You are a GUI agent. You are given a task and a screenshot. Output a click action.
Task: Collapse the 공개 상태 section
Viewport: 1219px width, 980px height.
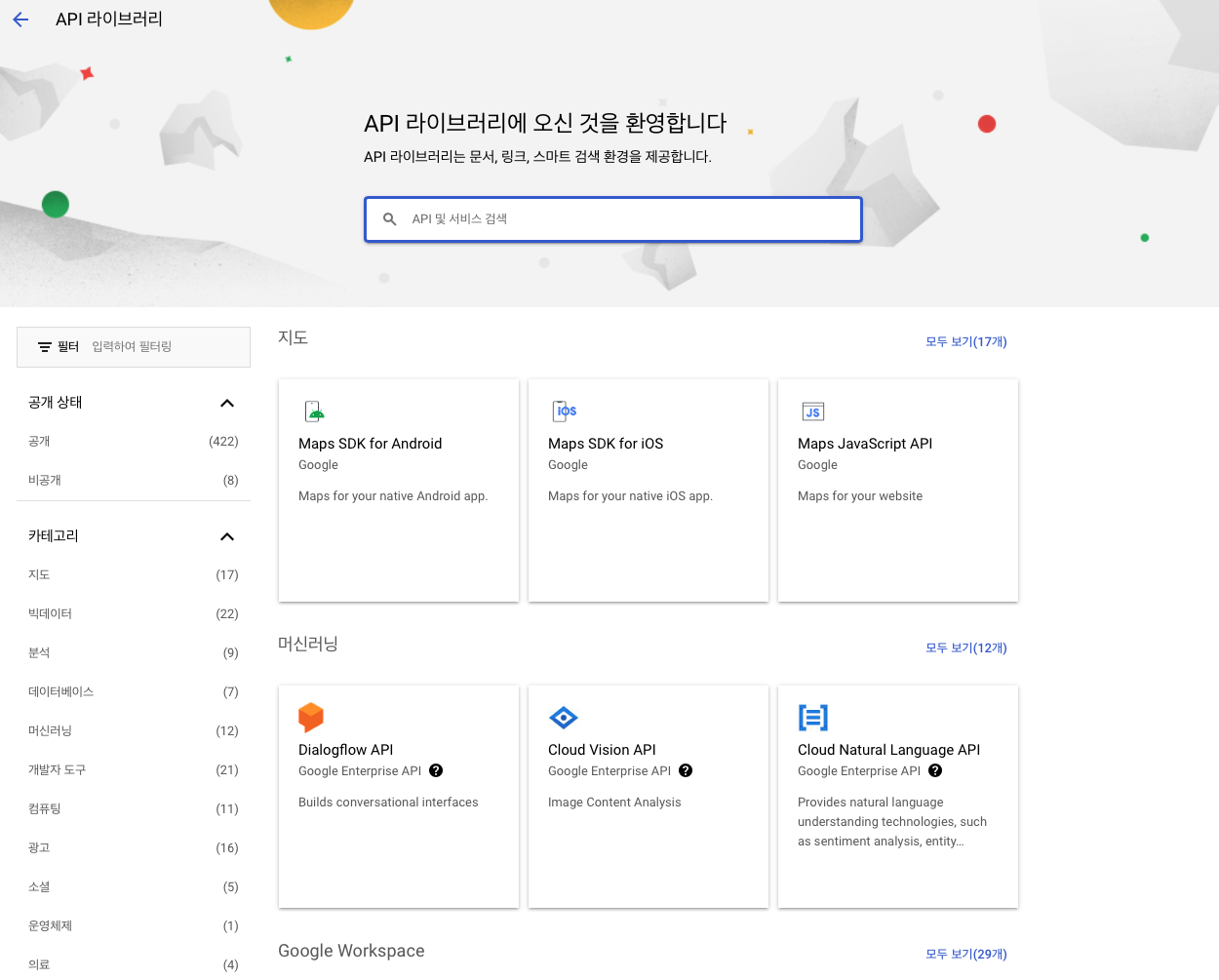tap(227, 403)
